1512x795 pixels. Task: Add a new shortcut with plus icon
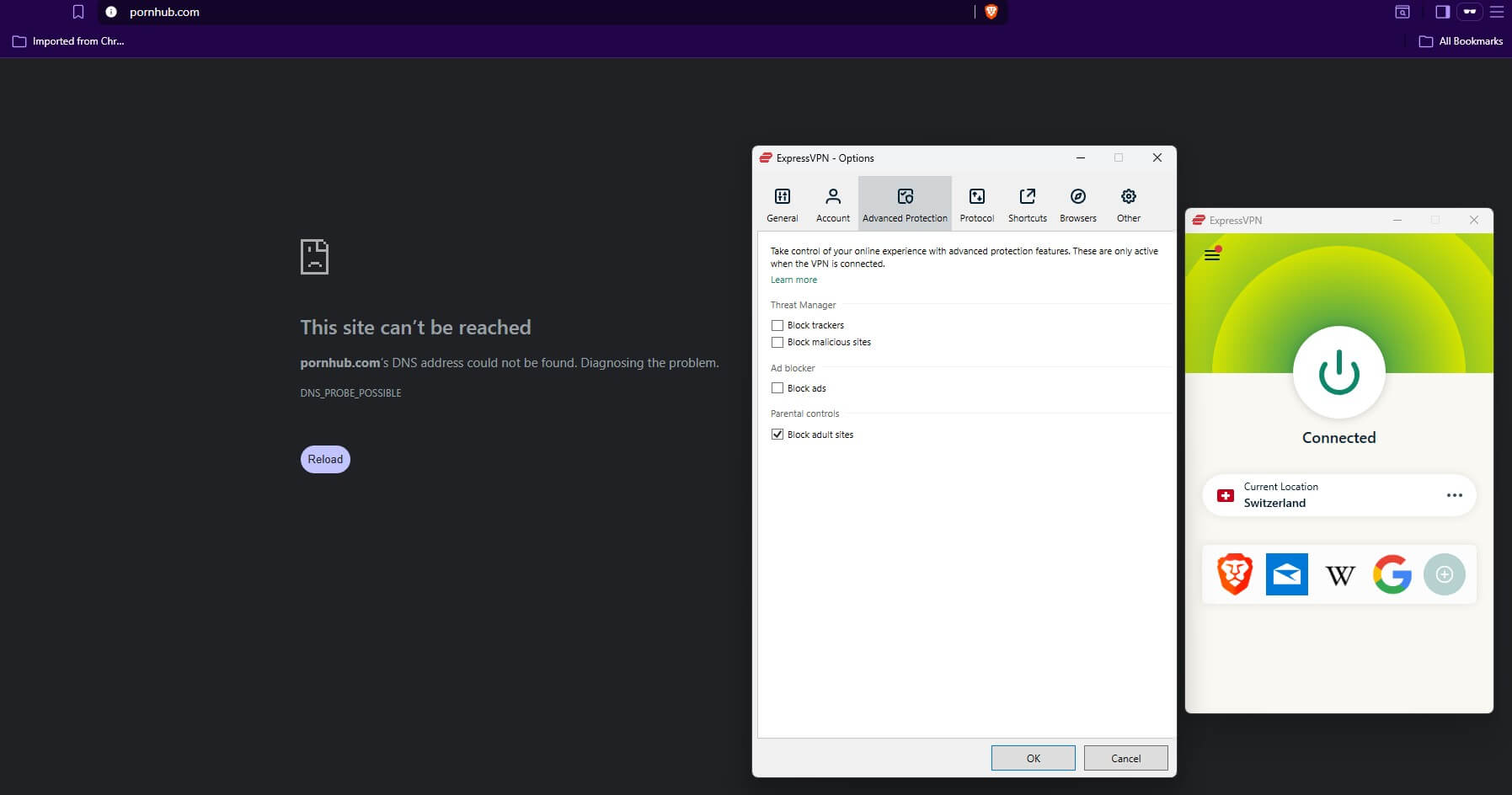point(1445,574)
